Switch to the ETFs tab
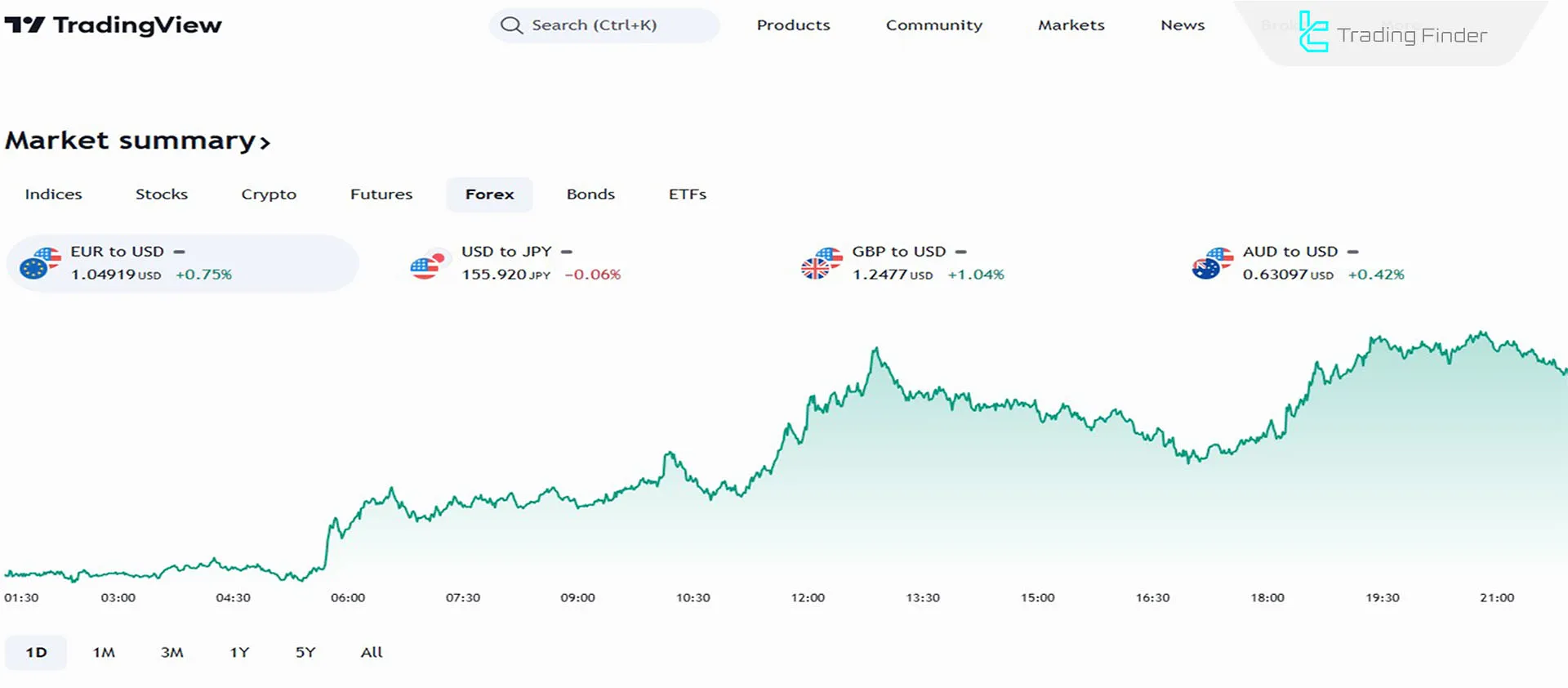 pos(688,194)
